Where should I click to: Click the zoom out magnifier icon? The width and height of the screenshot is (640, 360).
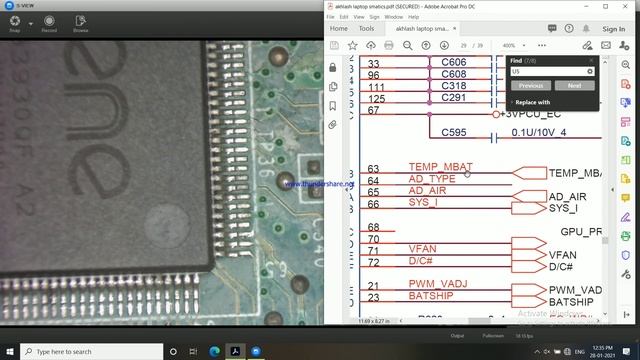tap(407, 45)
